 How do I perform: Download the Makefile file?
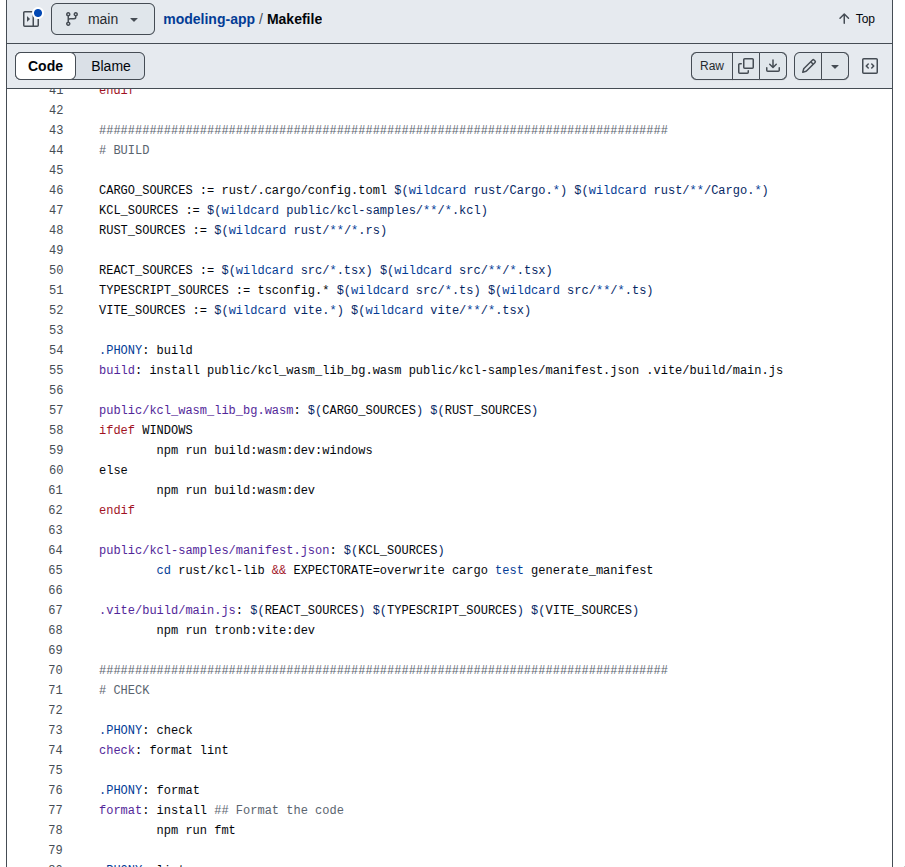coord(773,65)
